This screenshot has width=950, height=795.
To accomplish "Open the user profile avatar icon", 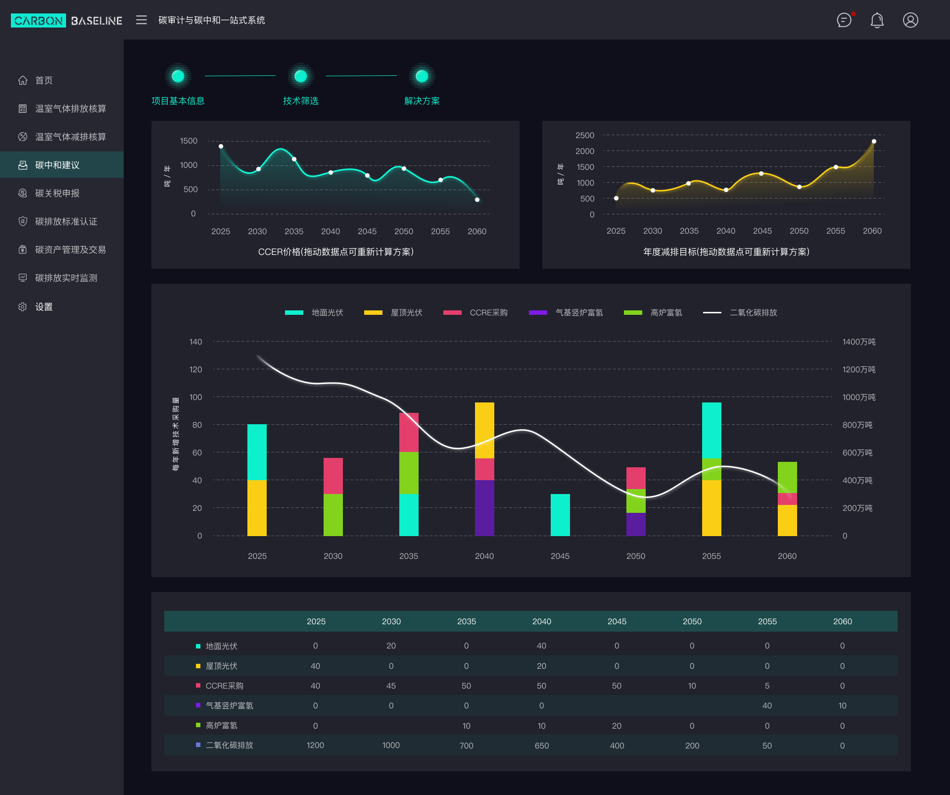I will (x=910, y=20).
